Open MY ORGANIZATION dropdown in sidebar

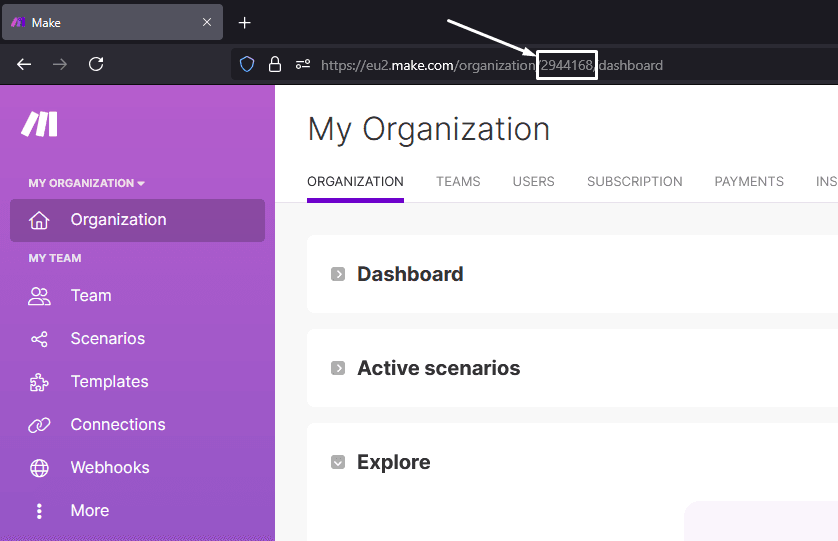86,183
